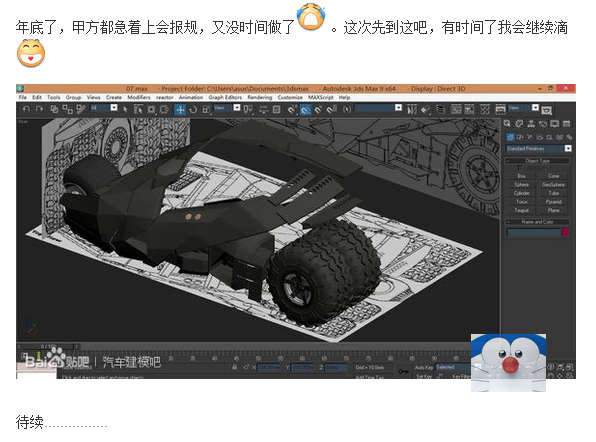This screenshot has height=442, width=596.
Task: Open the Customize menu
Action: tap(290, 97)
